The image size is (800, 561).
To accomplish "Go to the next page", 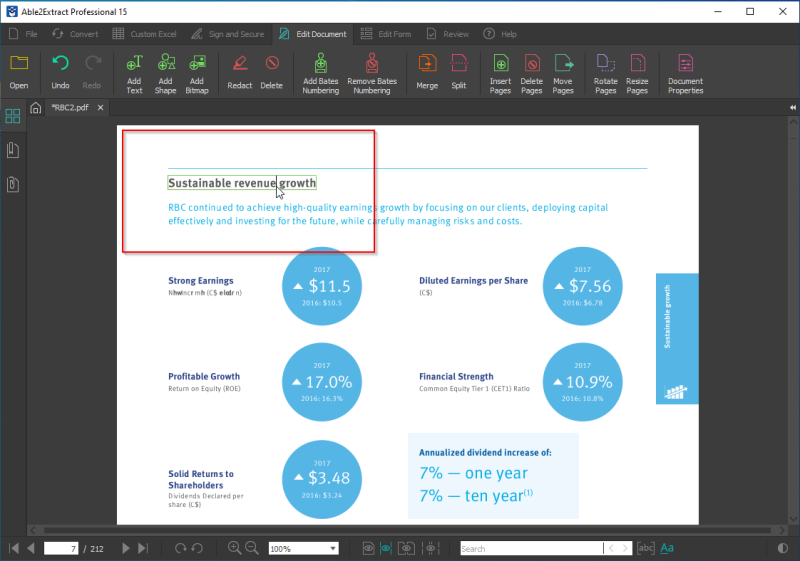I will coord(126,548).
